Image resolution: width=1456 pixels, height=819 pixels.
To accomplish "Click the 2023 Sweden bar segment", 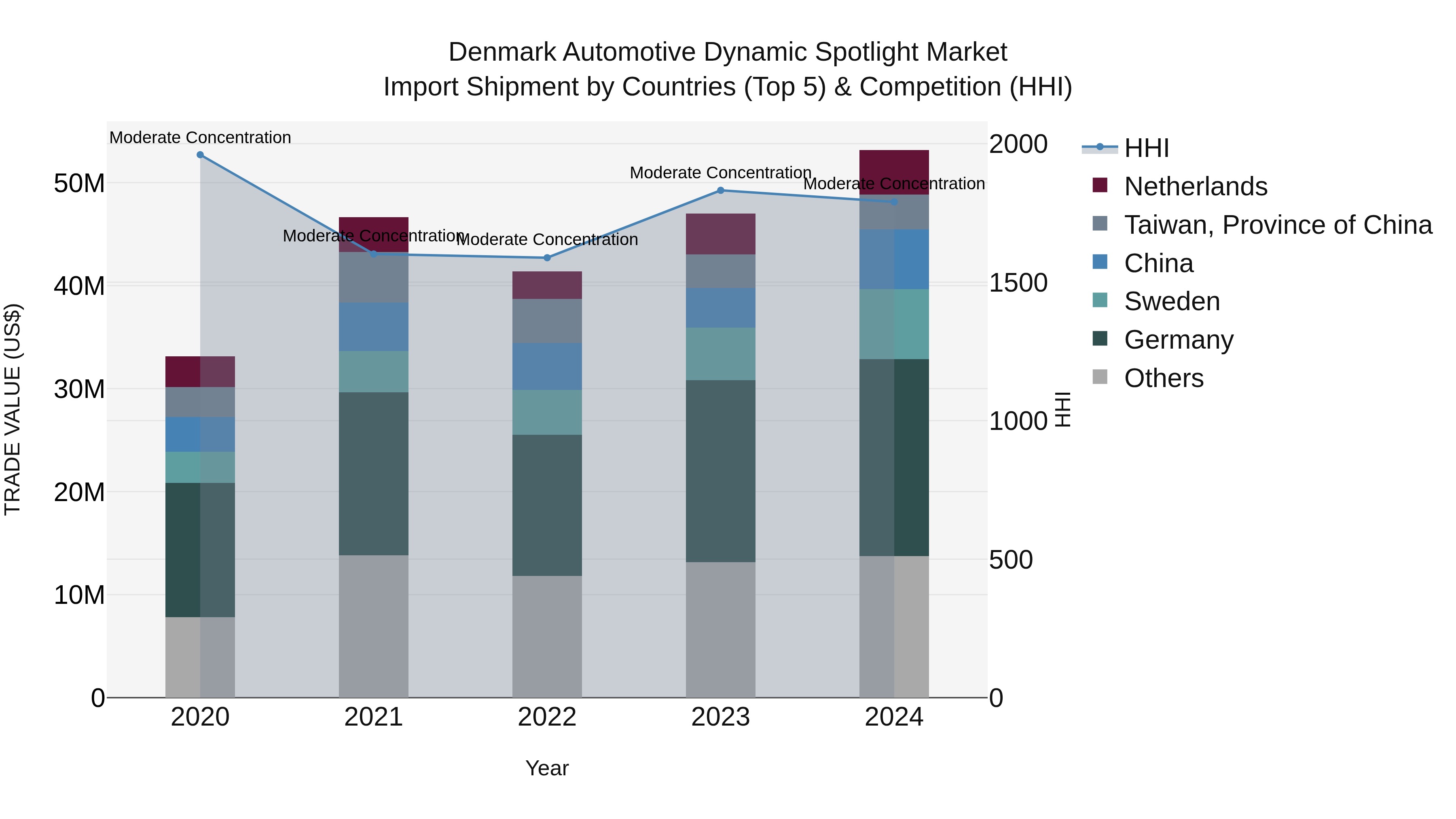I will click(721, 354).
